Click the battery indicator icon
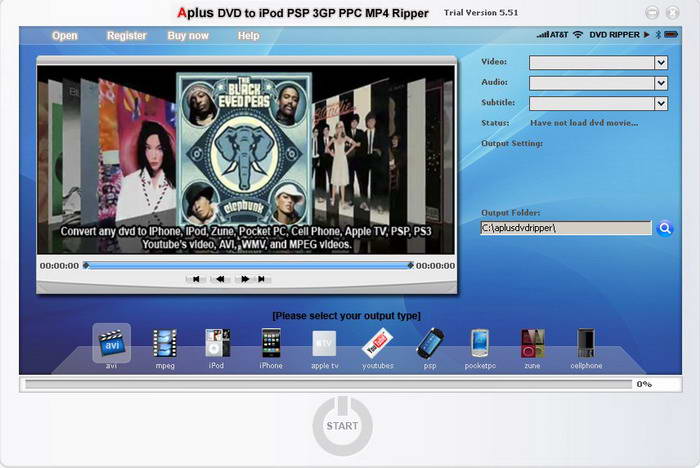 pos(671,34)
